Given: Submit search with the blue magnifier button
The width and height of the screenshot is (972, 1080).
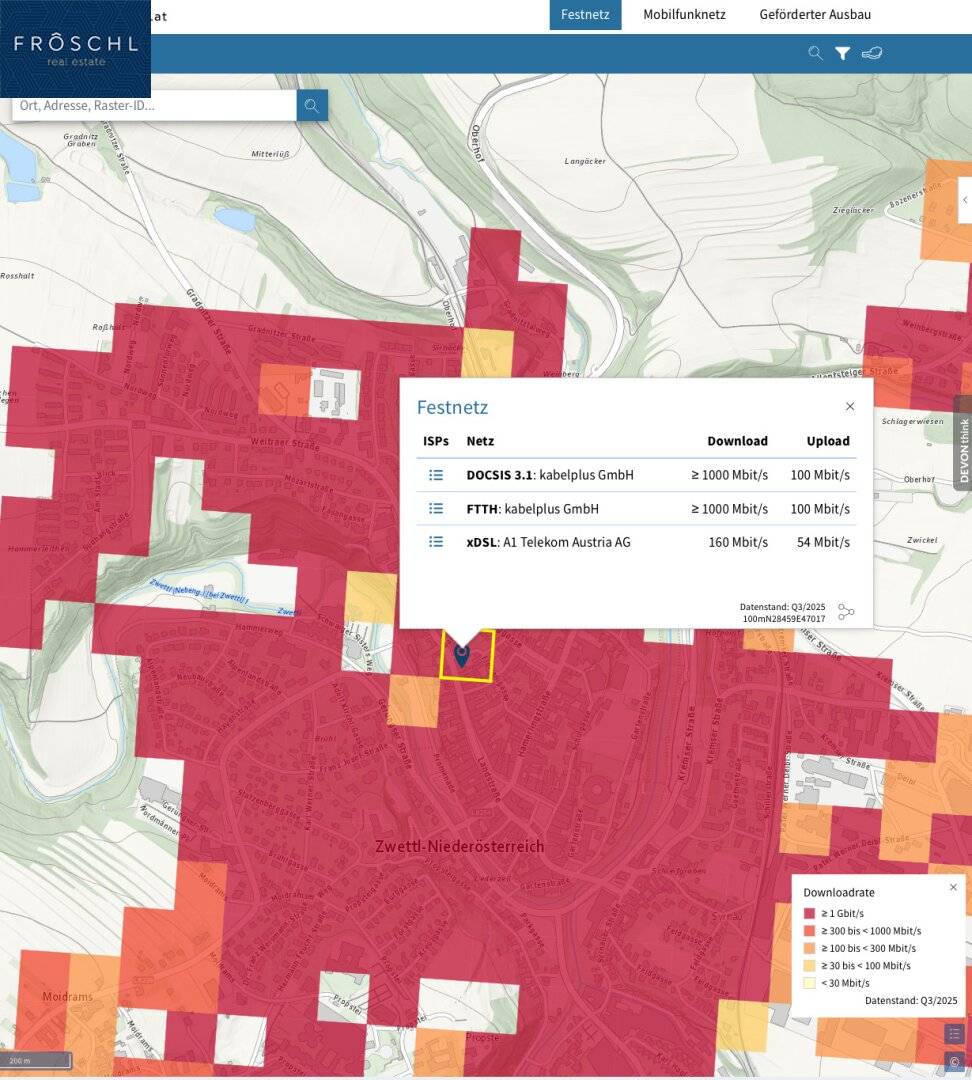Looking at the screenshot, I should coord(312,105).
